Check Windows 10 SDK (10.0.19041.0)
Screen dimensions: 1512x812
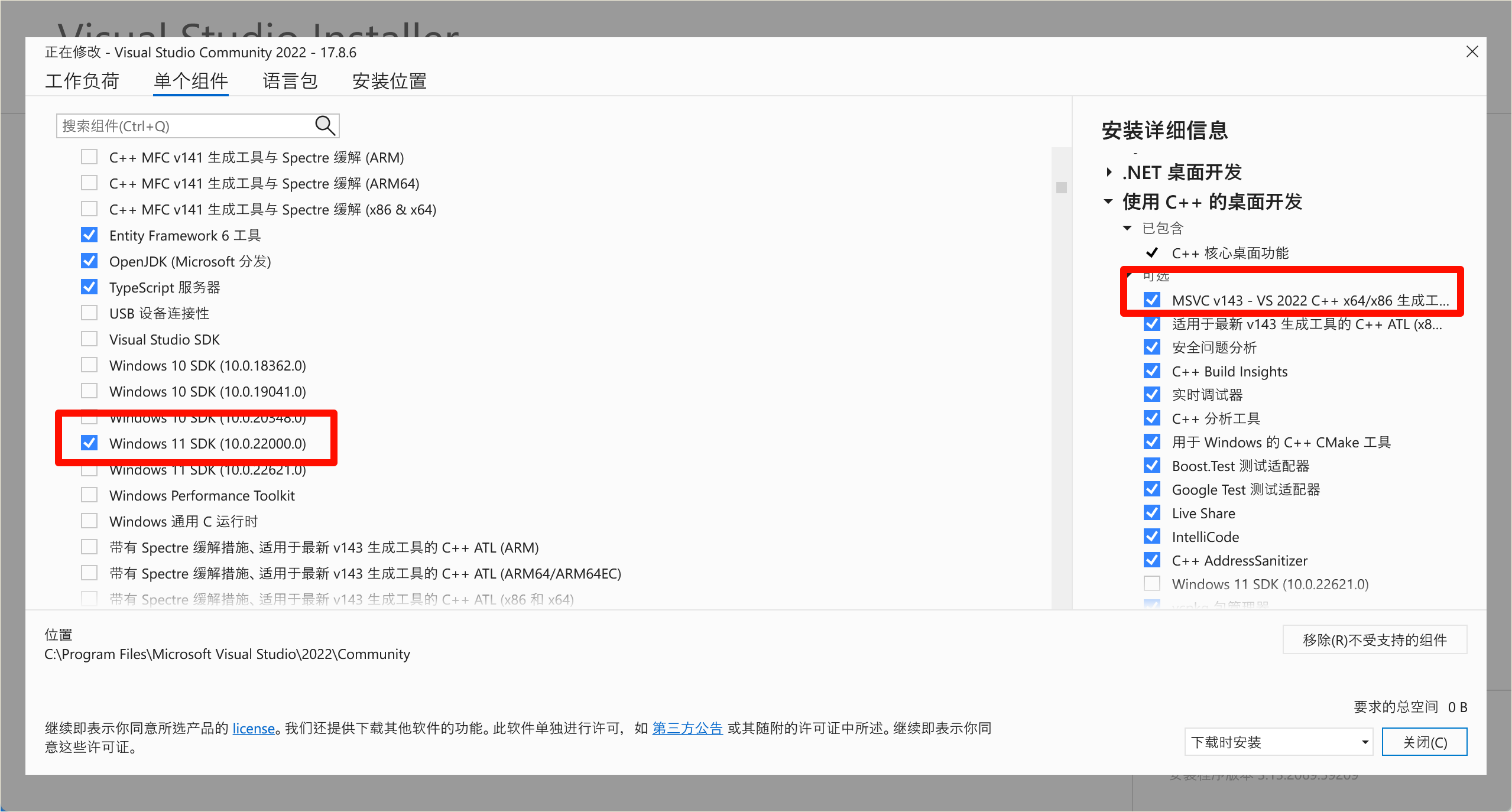[x=89, y=391]
